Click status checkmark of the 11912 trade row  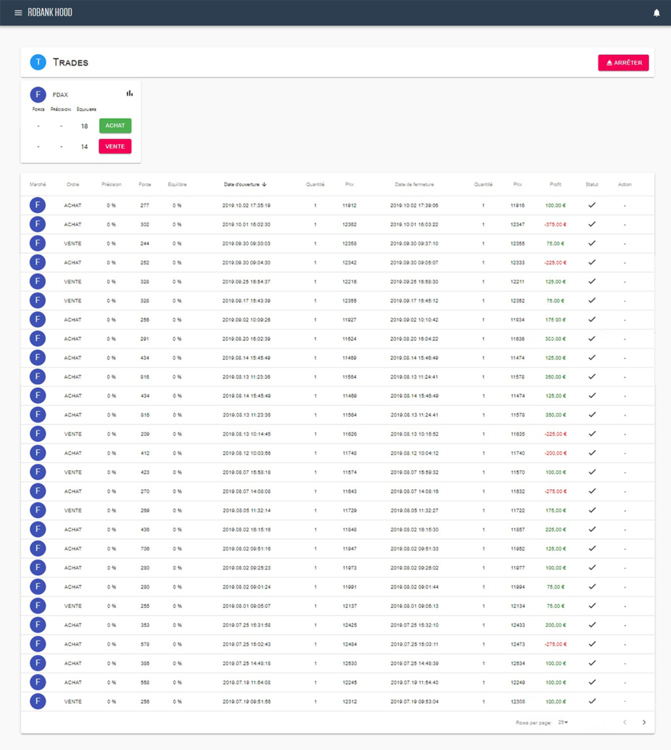tap(591, 205)
